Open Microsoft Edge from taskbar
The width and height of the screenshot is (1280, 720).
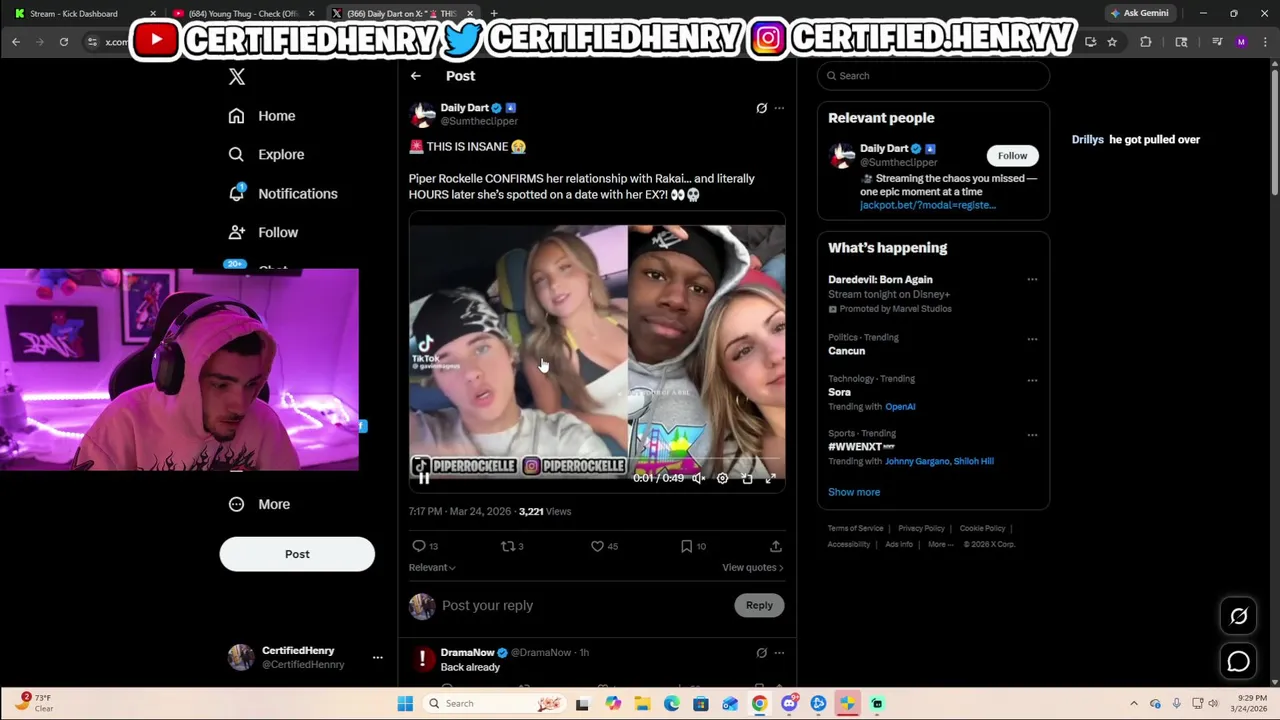671,704
